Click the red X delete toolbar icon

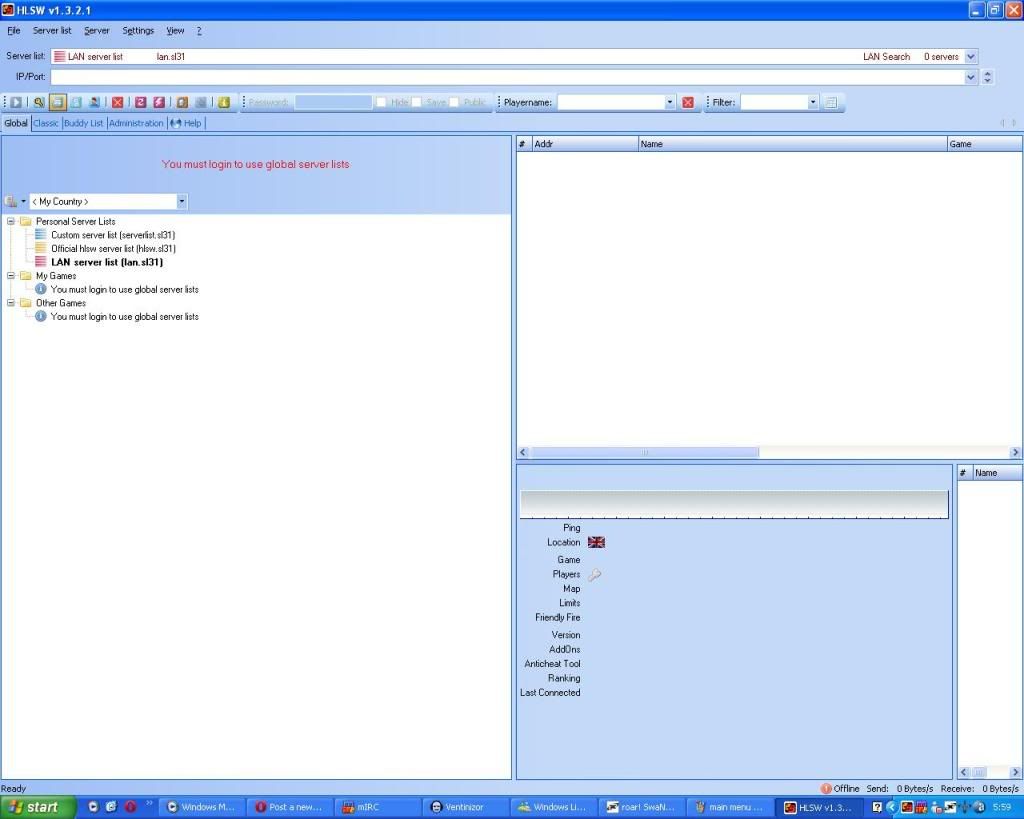pyautogui.click(x=118, y=102)
